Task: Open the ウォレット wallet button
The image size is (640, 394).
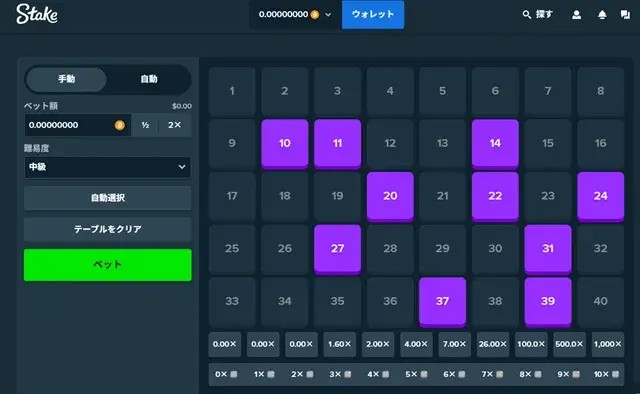Action: pos(373,15)
